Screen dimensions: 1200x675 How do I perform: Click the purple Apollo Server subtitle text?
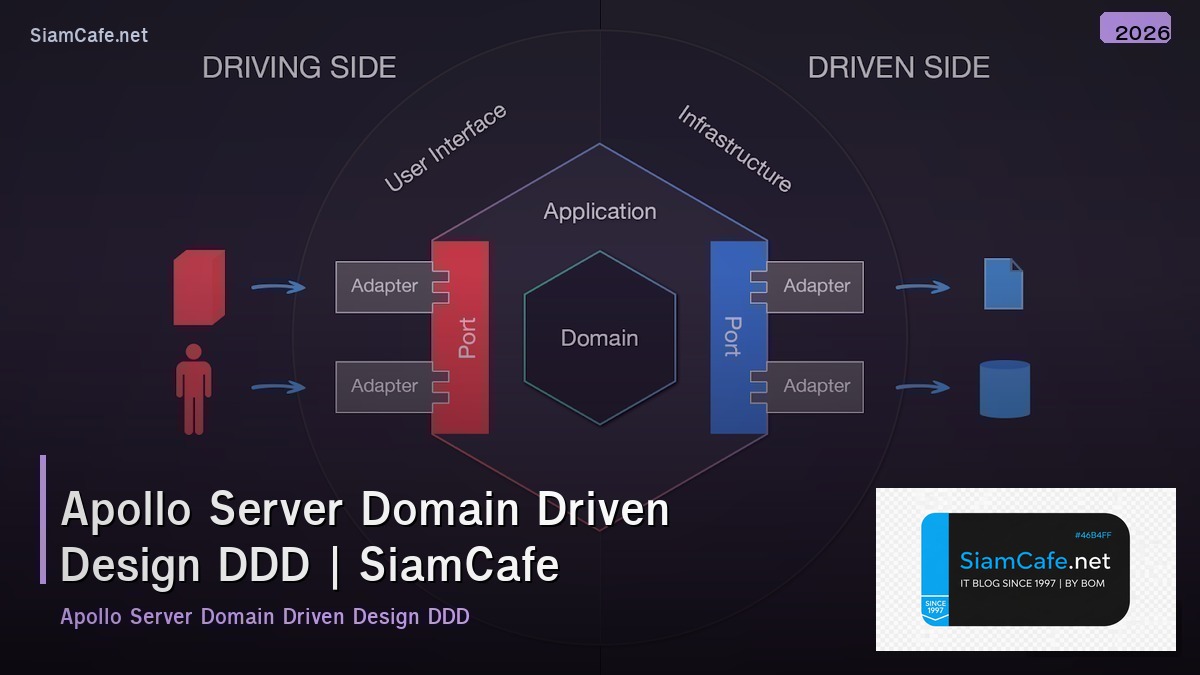point(265,617)
